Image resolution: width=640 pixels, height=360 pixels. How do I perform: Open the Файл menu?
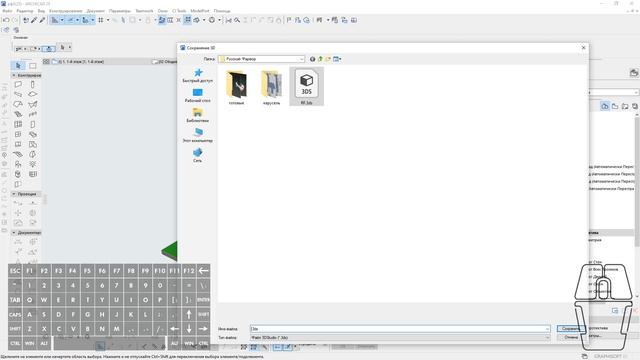(7, 11)
